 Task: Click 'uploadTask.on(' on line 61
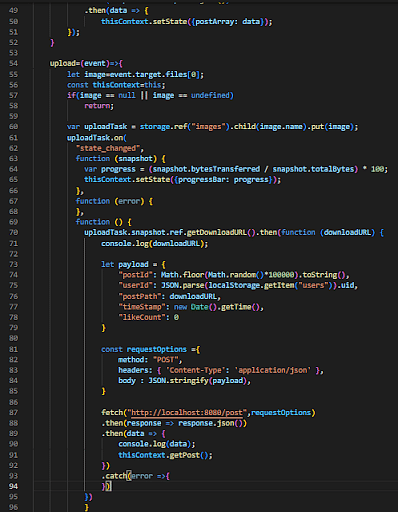[x=97, y=138]
